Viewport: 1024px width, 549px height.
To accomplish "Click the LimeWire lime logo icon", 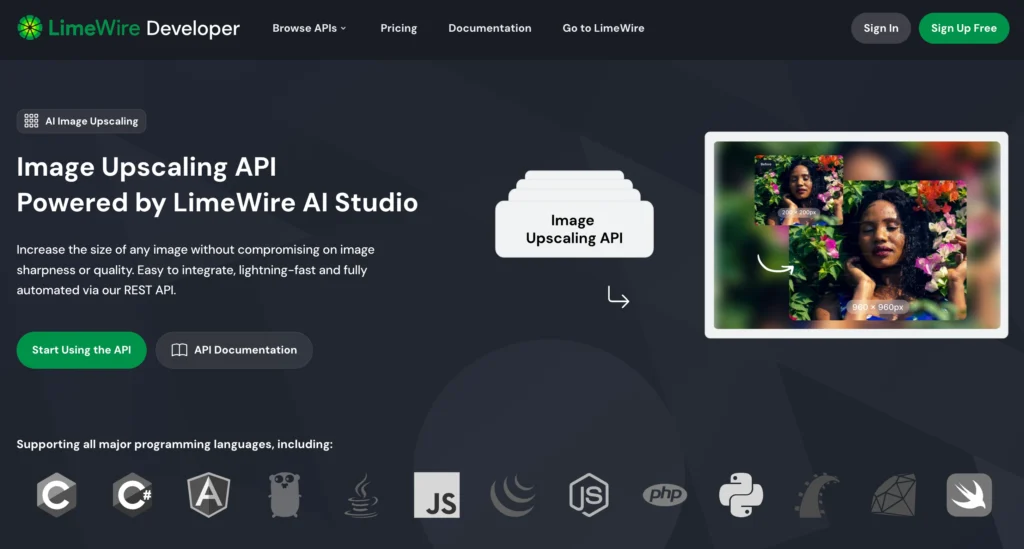I will (x=29, y=27).
